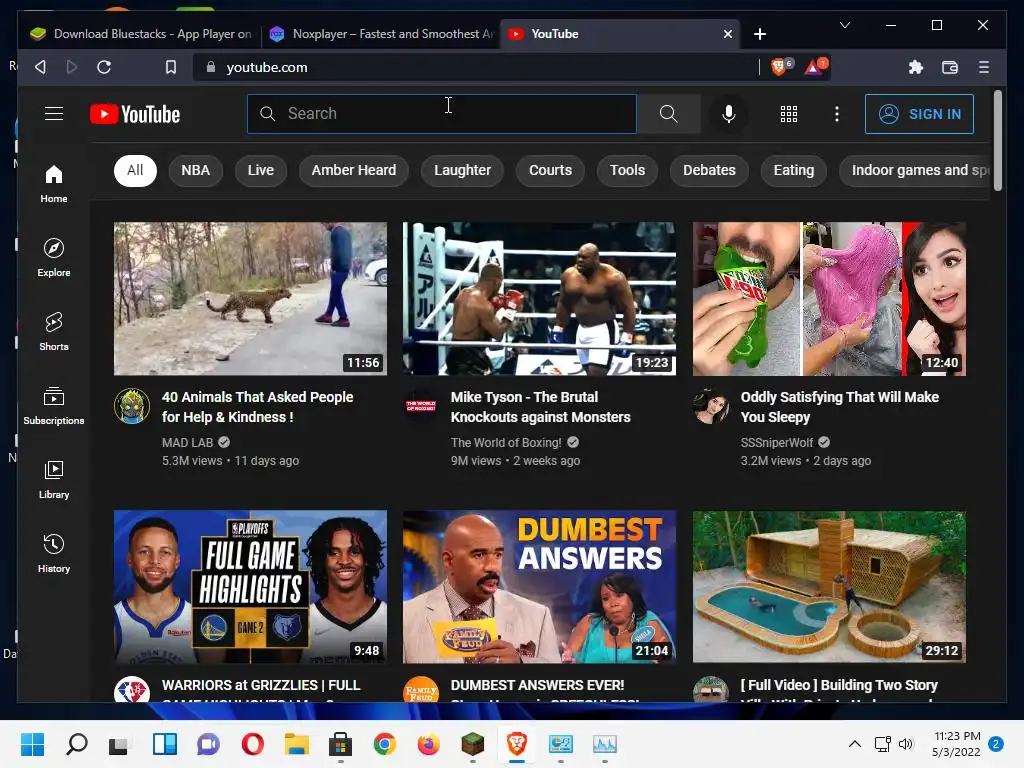The image size is (1024, 768).
Task: Select the Amber Heard filter chip
Action: click(x=353, y=170)
